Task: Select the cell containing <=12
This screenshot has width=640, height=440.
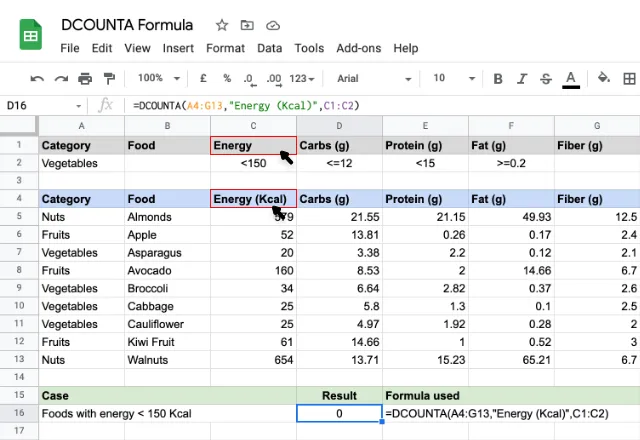Action: (339, 163)
